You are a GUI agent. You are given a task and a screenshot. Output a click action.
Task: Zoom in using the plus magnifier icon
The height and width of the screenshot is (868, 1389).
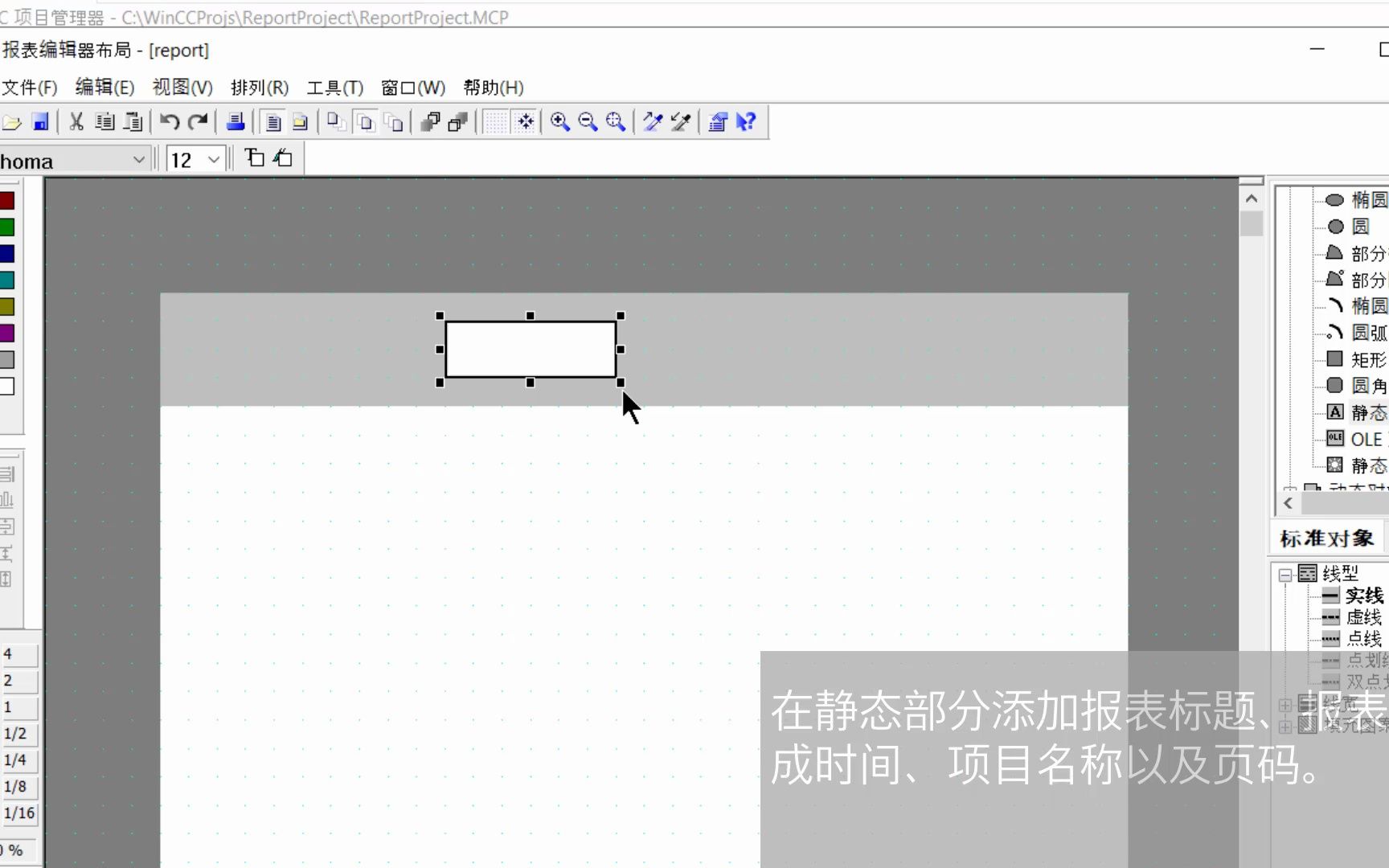tap(560, 122)
